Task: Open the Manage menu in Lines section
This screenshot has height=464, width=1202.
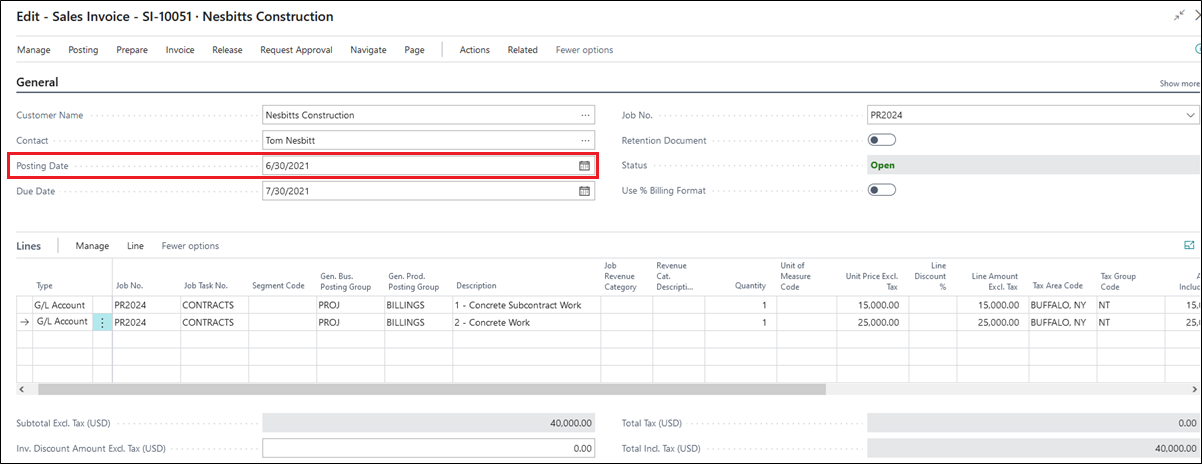Action: point(92,246)
